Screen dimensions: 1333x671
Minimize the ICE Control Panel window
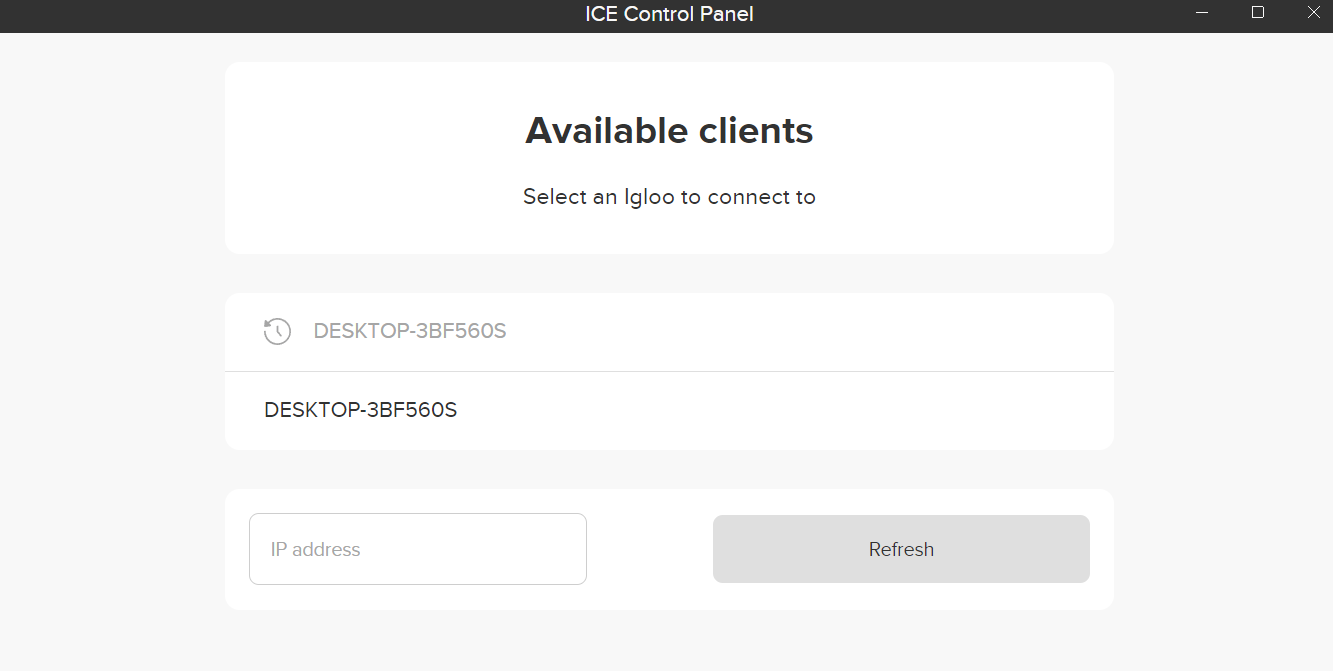click(x=1201, y=13)
